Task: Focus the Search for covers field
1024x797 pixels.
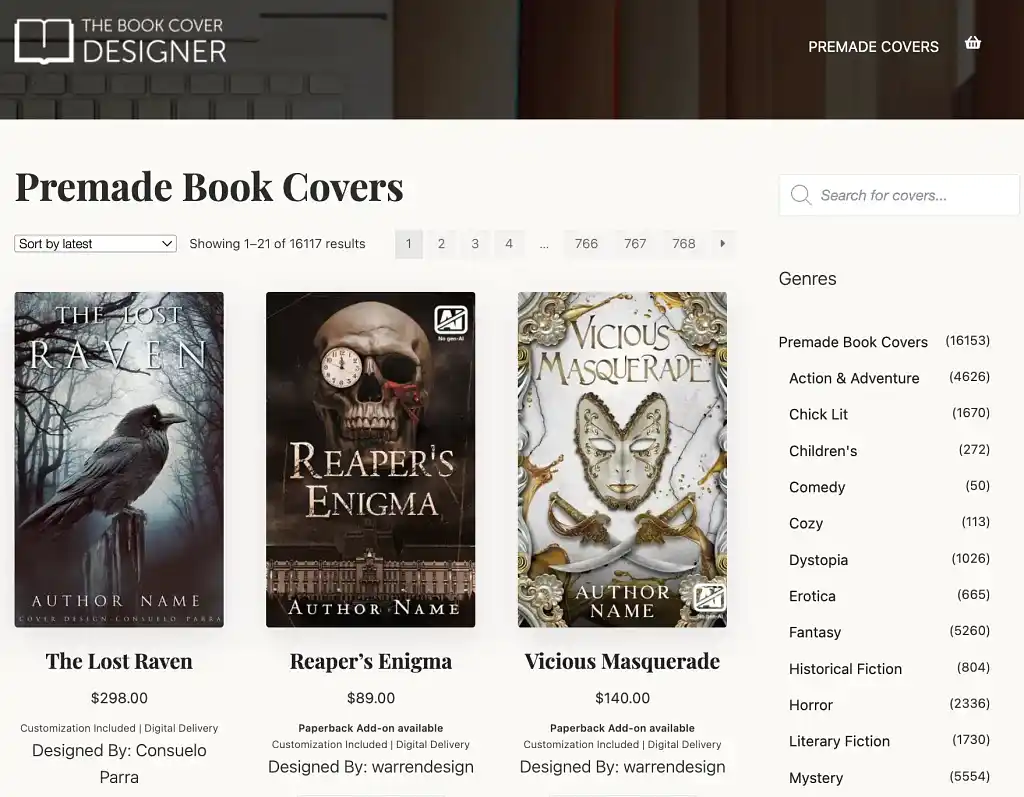Action: pyautogui.click(x=899, y=195)
